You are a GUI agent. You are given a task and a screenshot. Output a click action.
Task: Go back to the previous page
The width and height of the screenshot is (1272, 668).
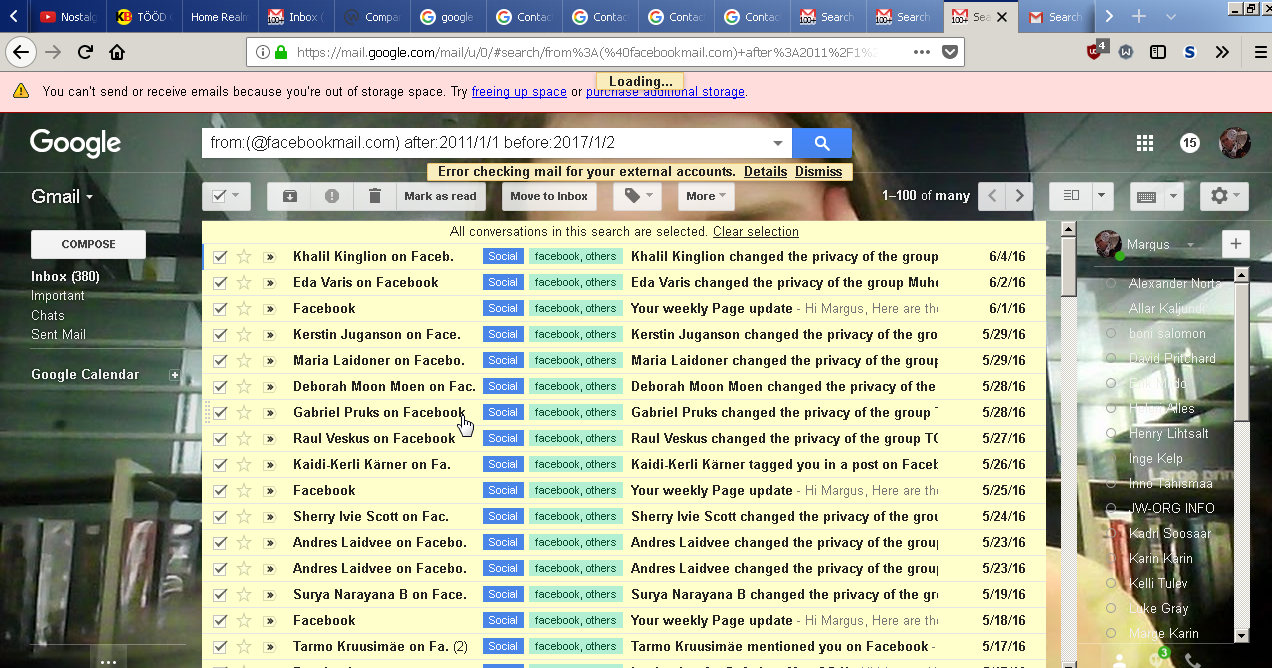click(x=21, y=52)
